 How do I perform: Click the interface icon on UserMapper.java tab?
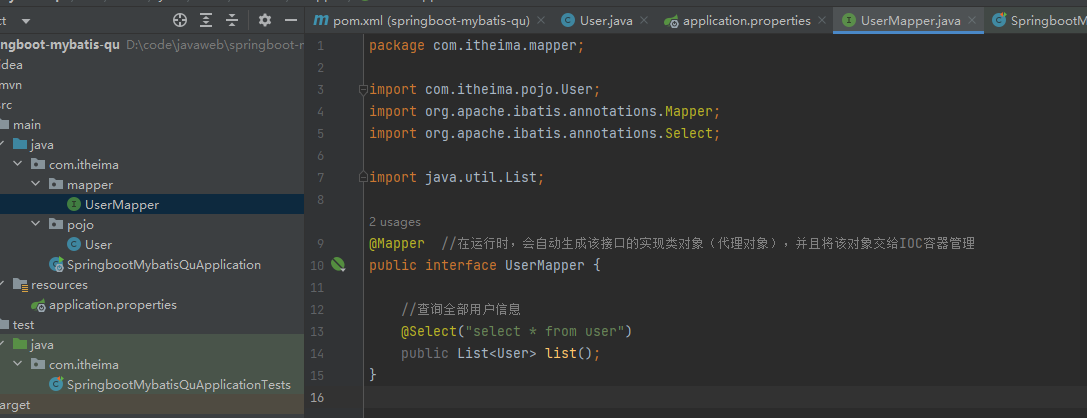(x=849, y=21)
